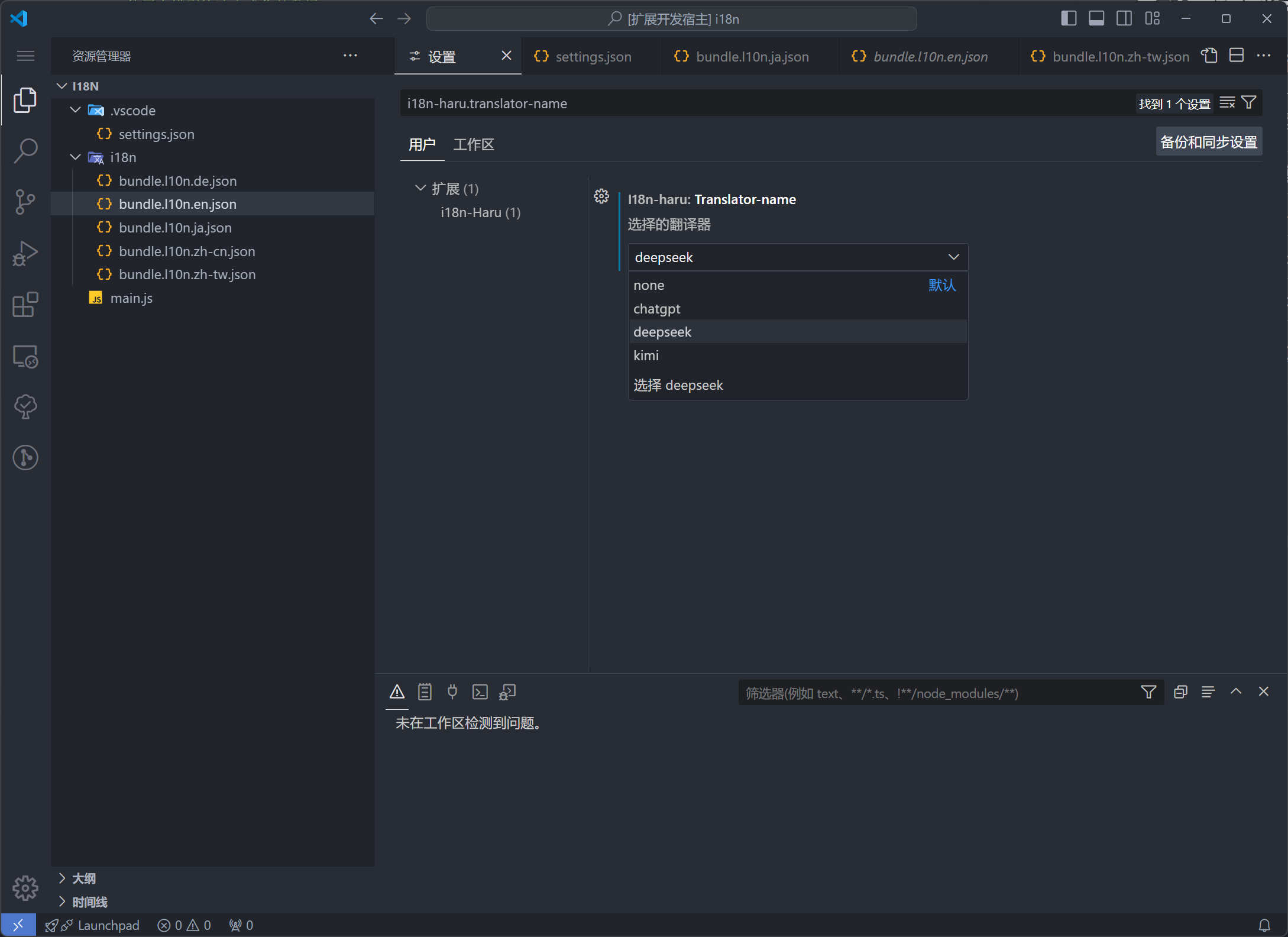
Task: Open forwarded ports count in status bar
Action: tap(241, 926)
